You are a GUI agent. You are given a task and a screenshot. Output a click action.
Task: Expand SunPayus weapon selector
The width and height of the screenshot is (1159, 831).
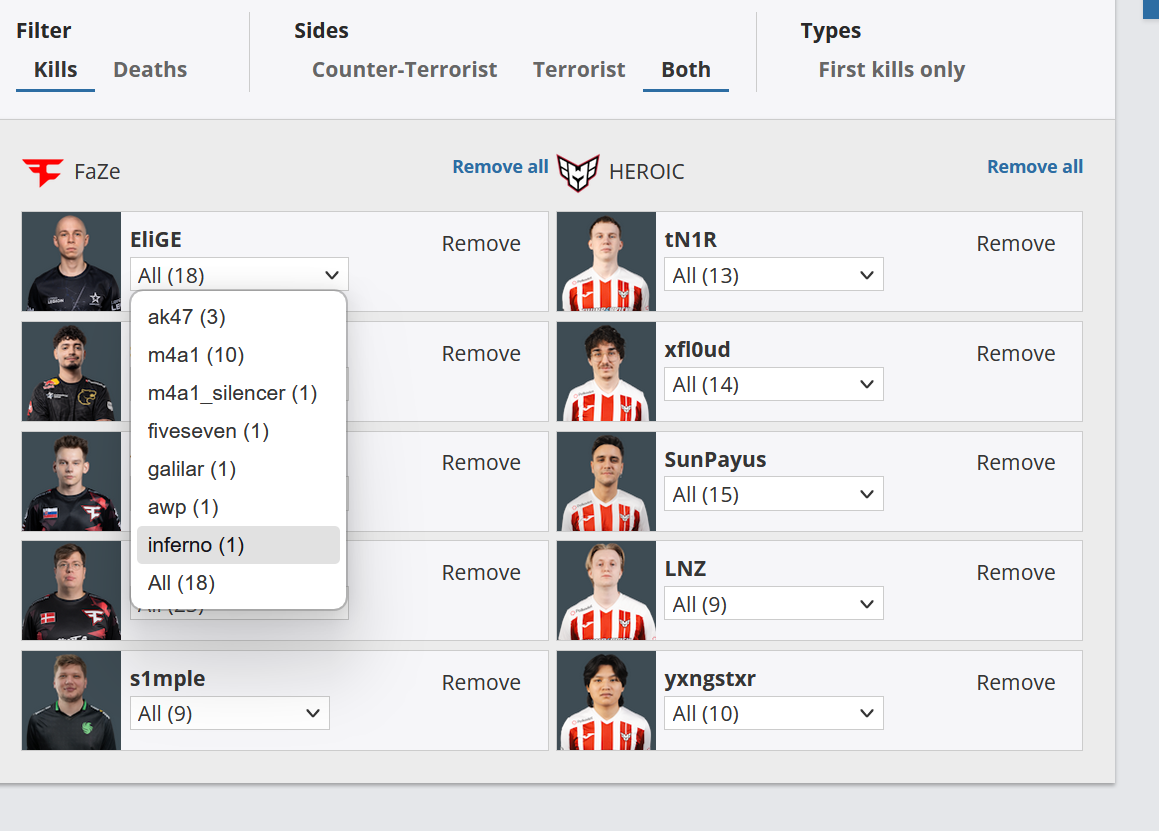(x=773, y=495)
